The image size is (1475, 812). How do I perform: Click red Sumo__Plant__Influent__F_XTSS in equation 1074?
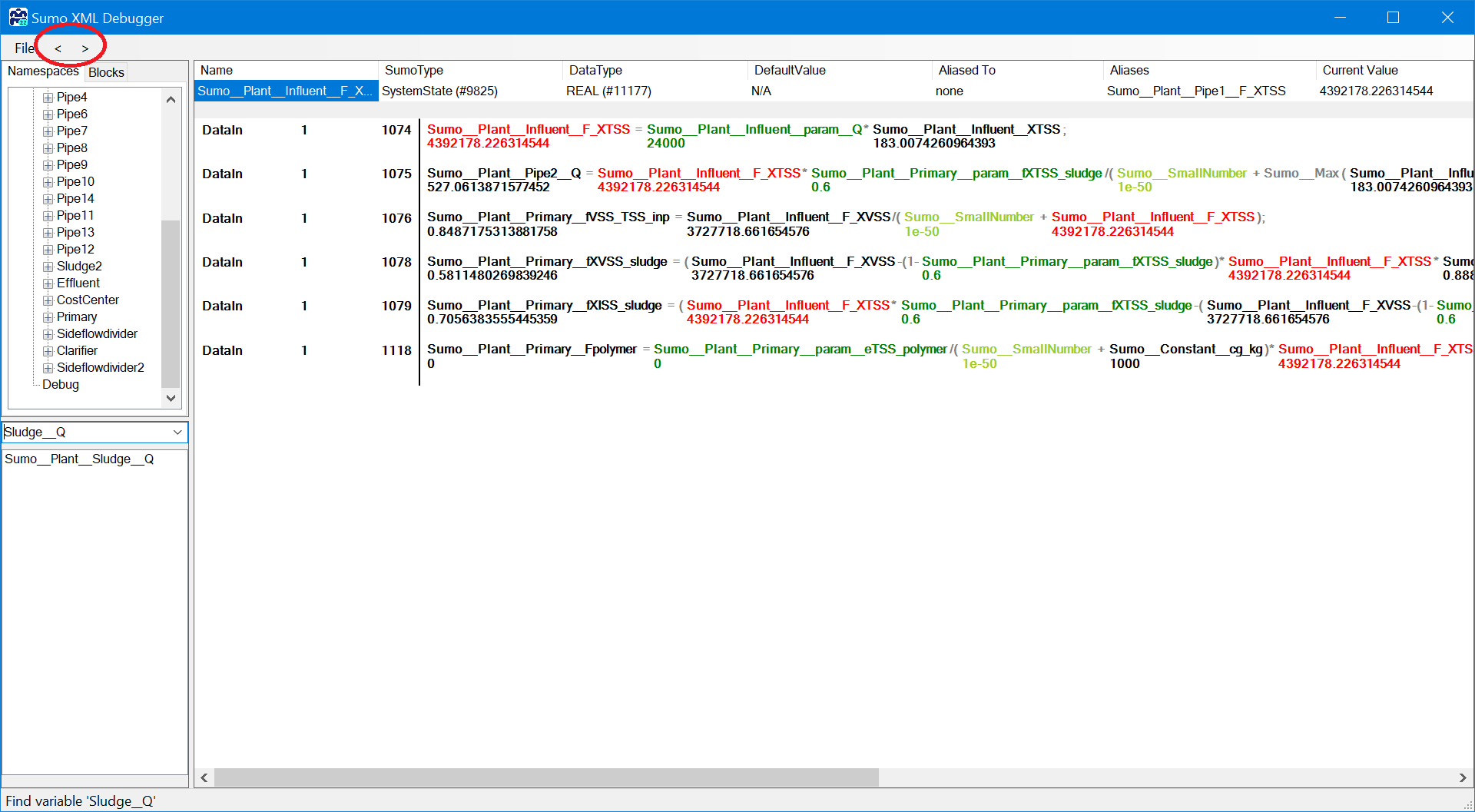point(528,130)
